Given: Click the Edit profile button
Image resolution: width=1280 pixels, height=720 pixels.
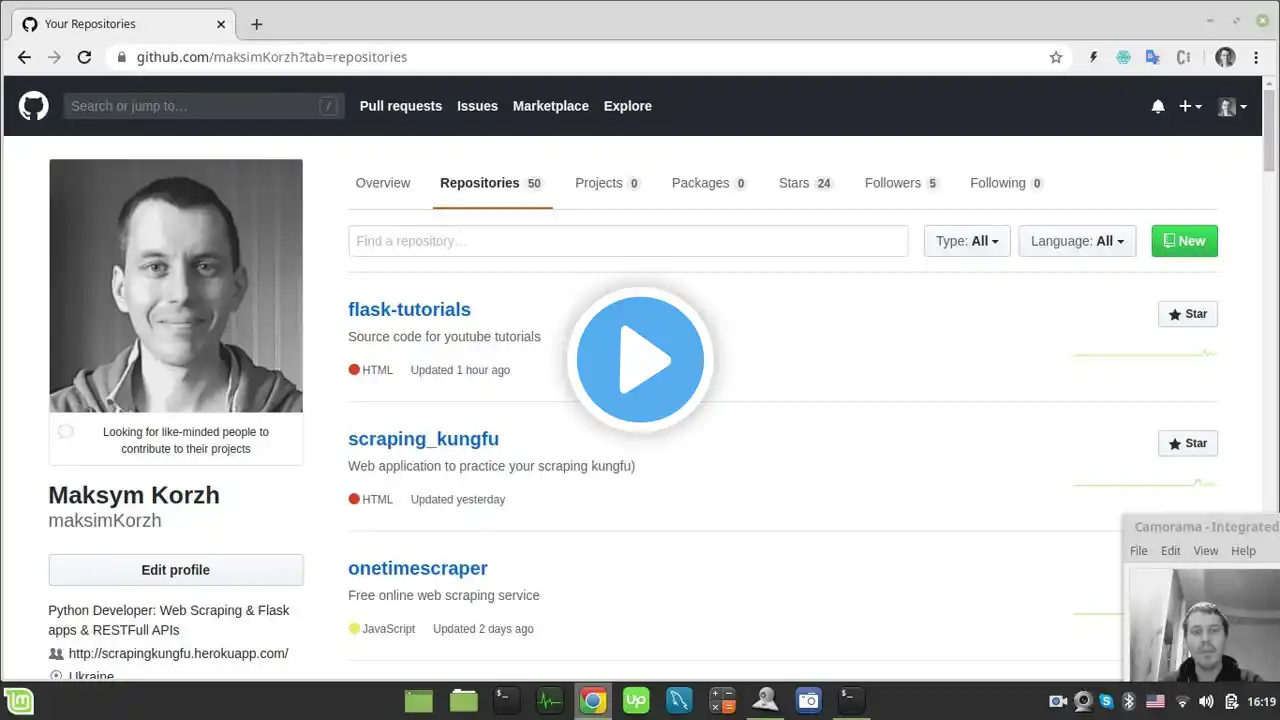Looking at the screenshot, I should pyautogui.click(x=176, y=570).
